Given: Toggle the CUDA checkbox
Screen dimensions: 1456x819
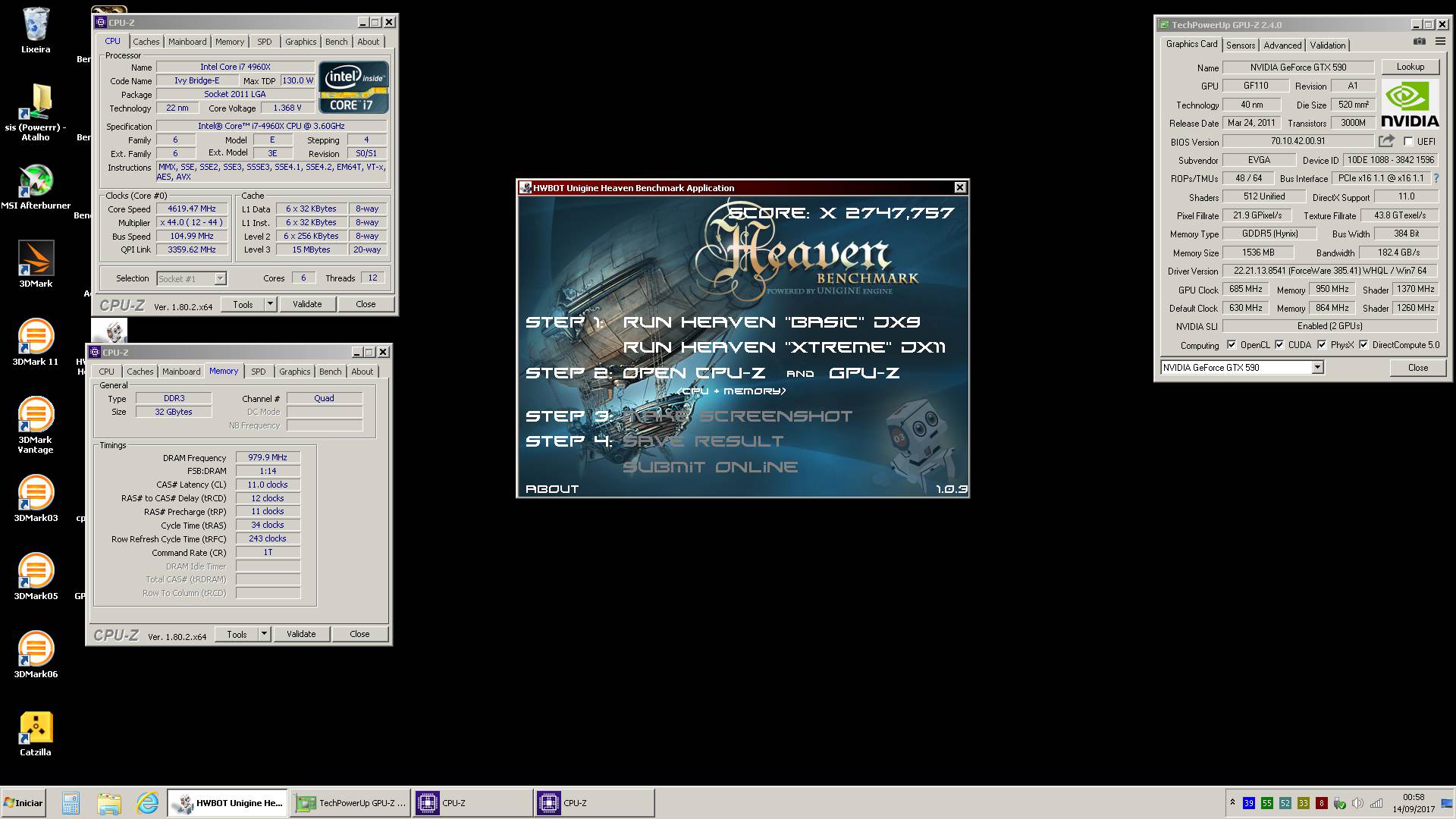Looking at the screenshot, I should point(1279,344).
